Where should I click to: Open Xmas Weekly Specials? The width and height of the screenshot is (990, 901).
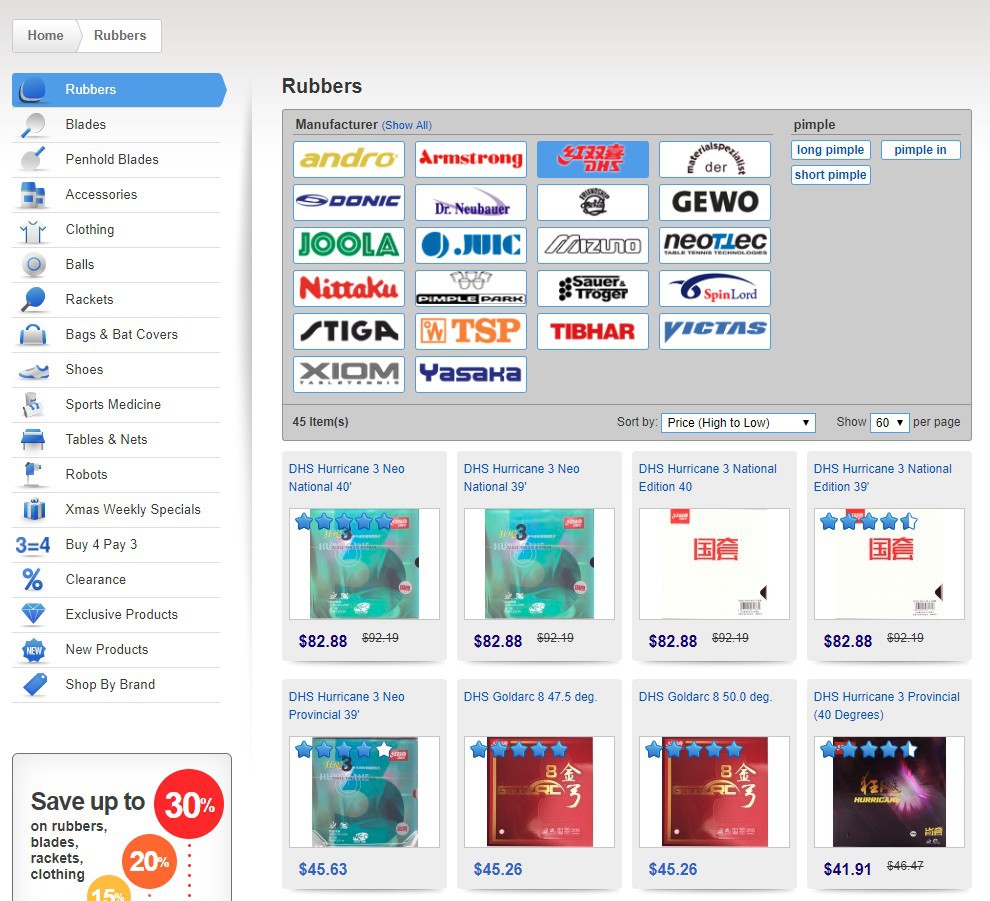[x=116, y=510]
